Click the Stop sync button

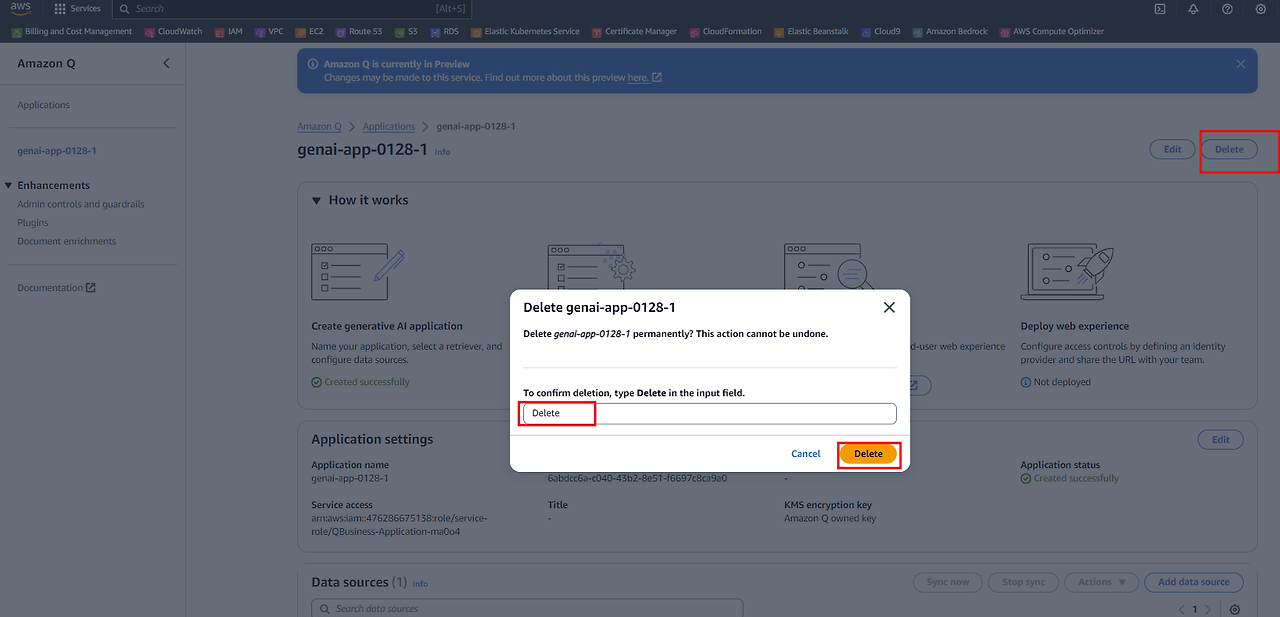point(1023,582)
